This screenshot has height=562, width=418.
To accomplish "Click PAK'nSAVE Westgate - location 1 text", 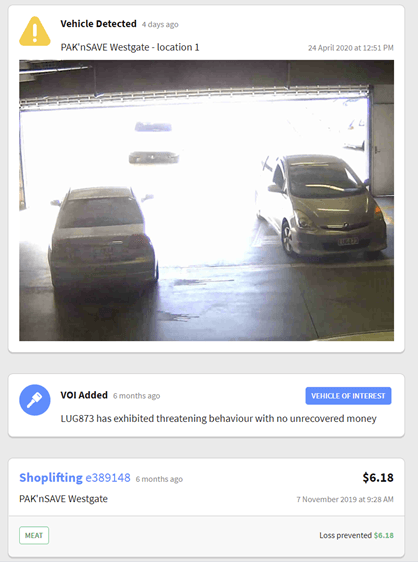I will point(130,47).
